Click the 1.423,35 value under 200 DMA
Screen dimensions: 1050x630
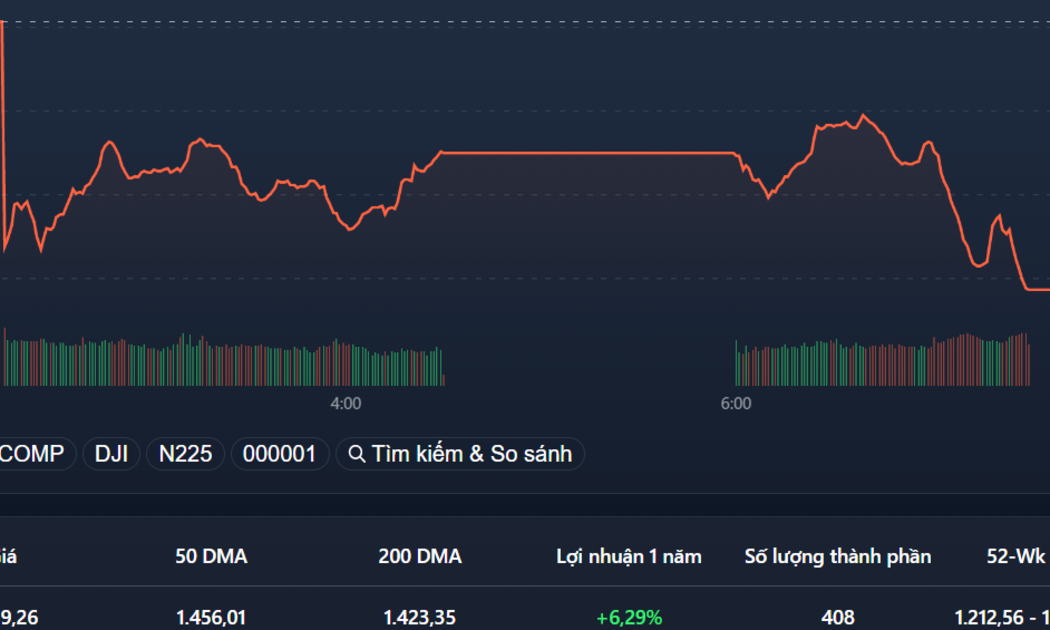click(420, 617)
